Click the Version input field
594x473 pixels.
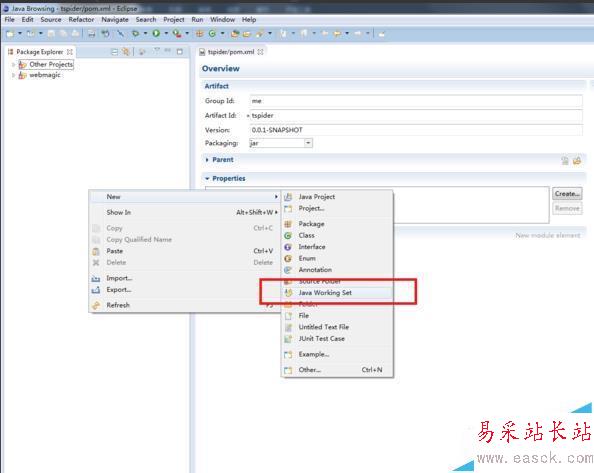click(416, 130)
